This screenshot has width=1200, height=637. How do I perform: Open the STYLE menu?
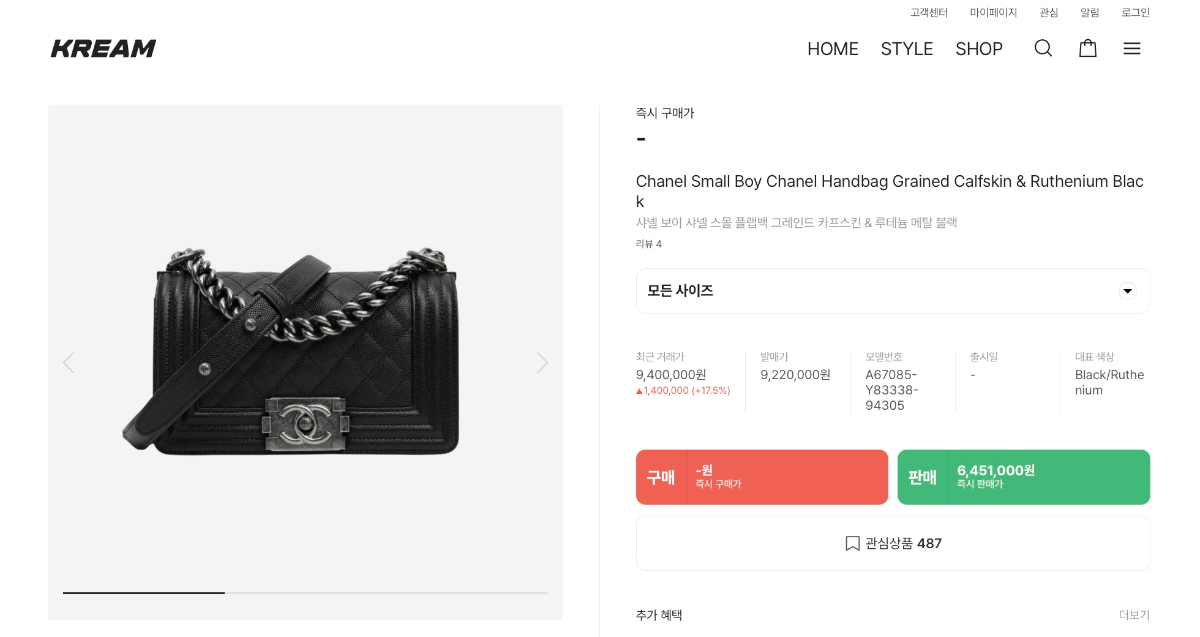[x=906, y=49]
